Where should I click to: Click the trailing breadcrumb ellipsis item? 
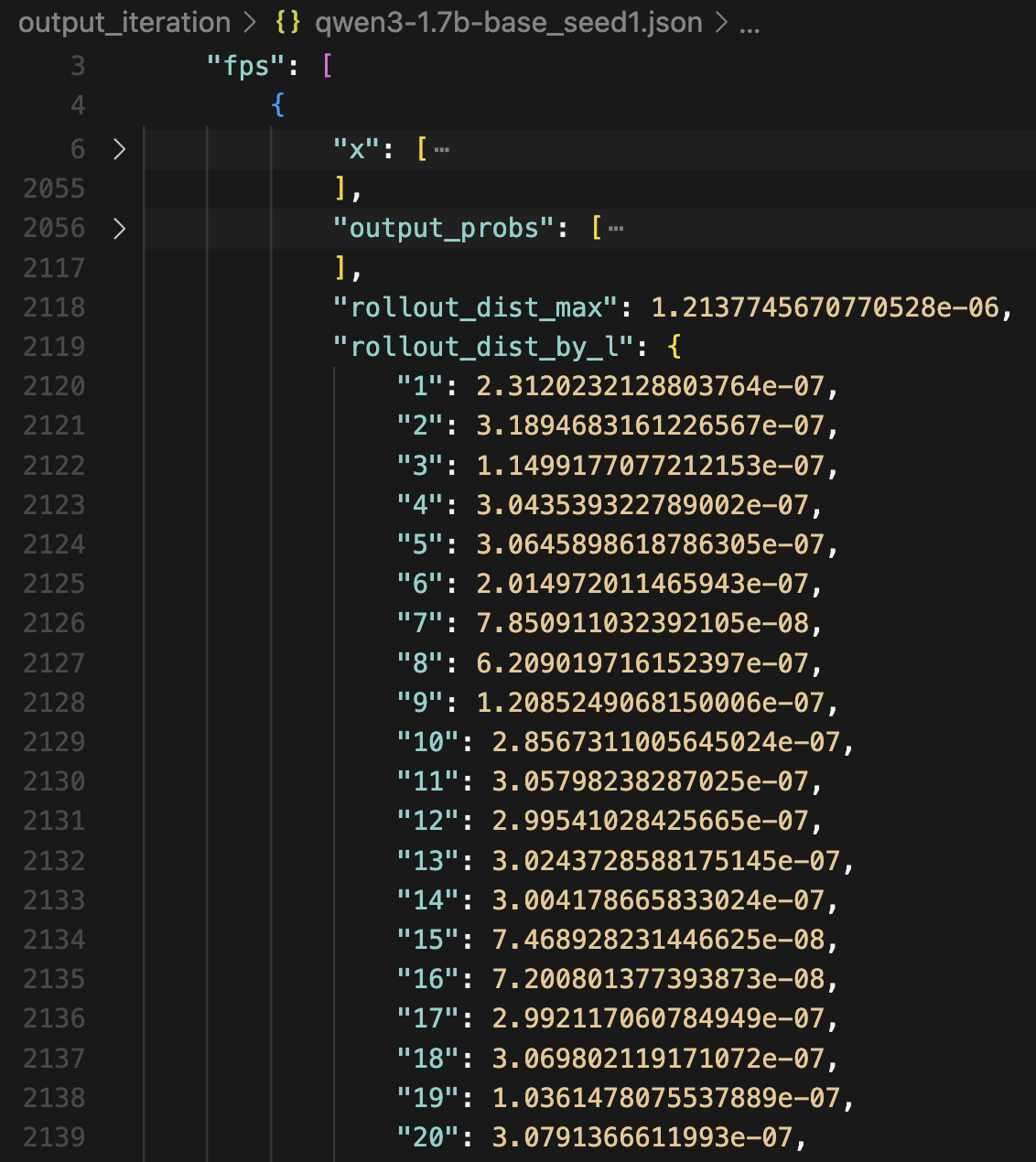(x=750, y=25)
